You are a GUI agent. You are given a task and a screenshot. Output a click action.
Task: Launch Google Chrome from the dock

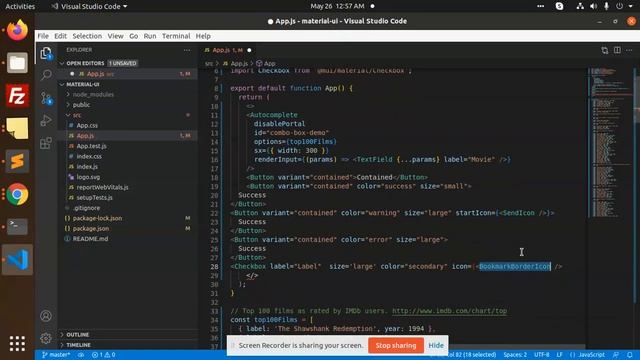(17, 194)
